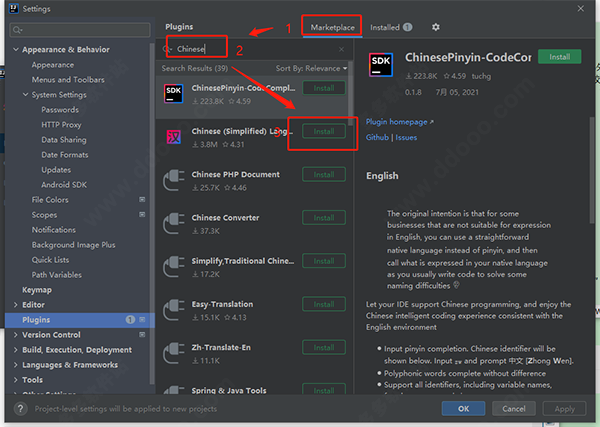Install ChinesePinyin-CodeCompletion from results list
Image resolution: width=600 pixels, height=427 pixels.
(324, 88)
